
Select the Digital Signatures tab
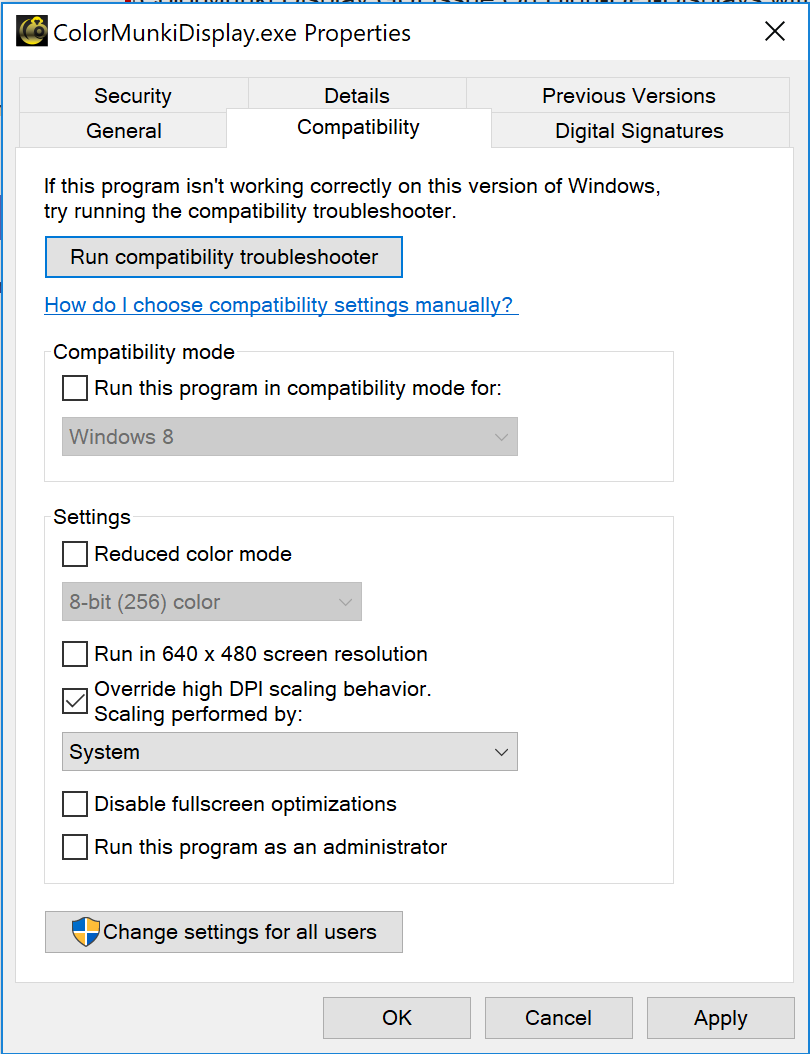click(x=640, y=130)
